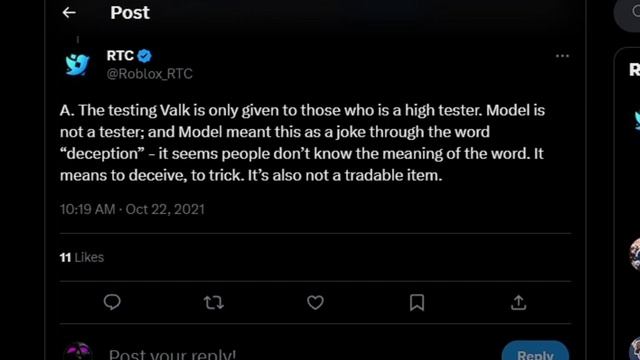Click the blue verified badge
The height and width of the screenshot is (360, 640).
(x=144, y=56)
